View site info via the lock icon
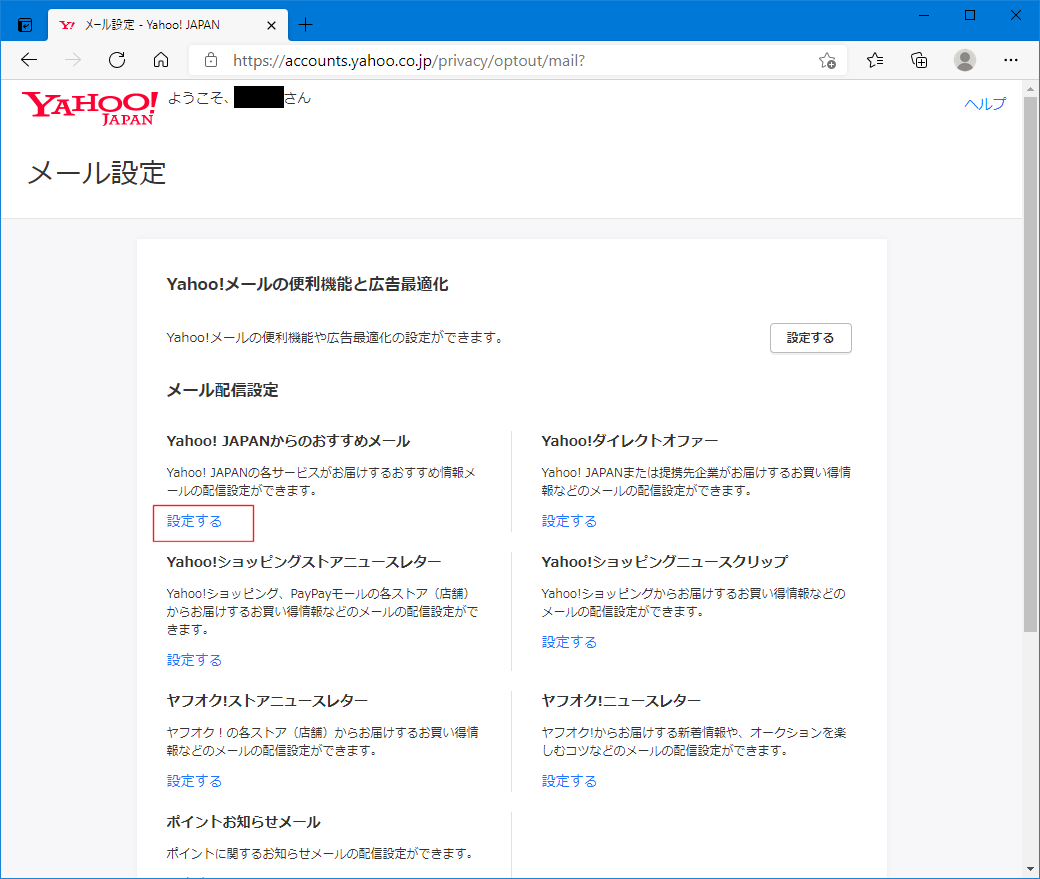This screenshot has width=1040, height=879. point(210,60)
